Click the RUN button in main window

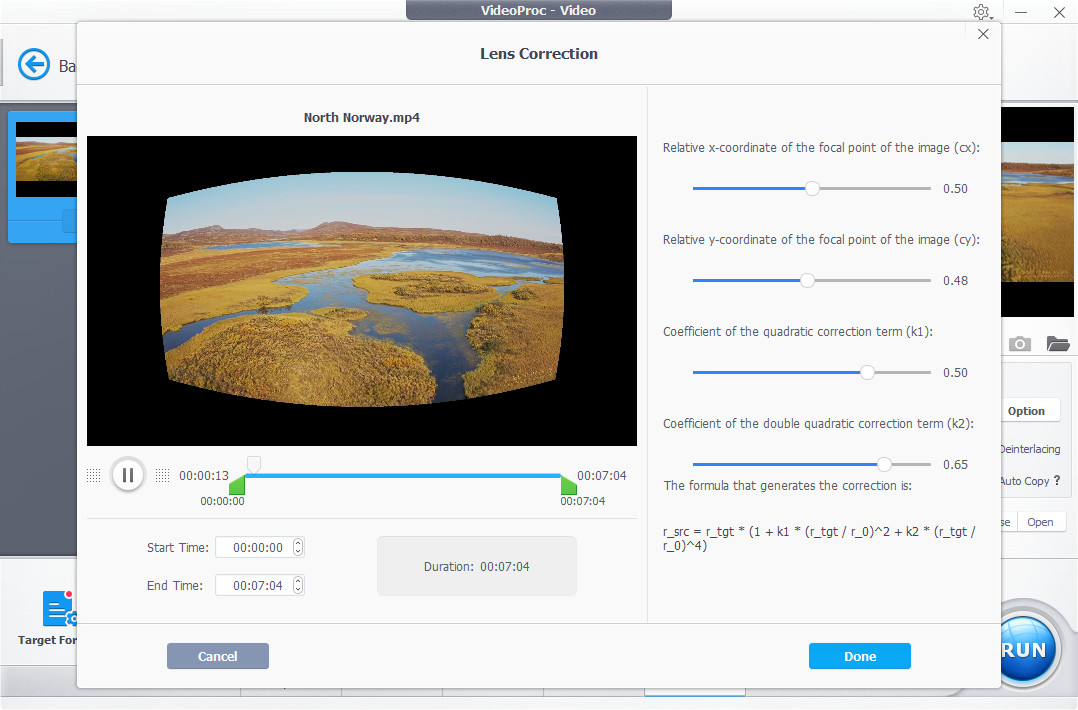[x=1025, y=649]
